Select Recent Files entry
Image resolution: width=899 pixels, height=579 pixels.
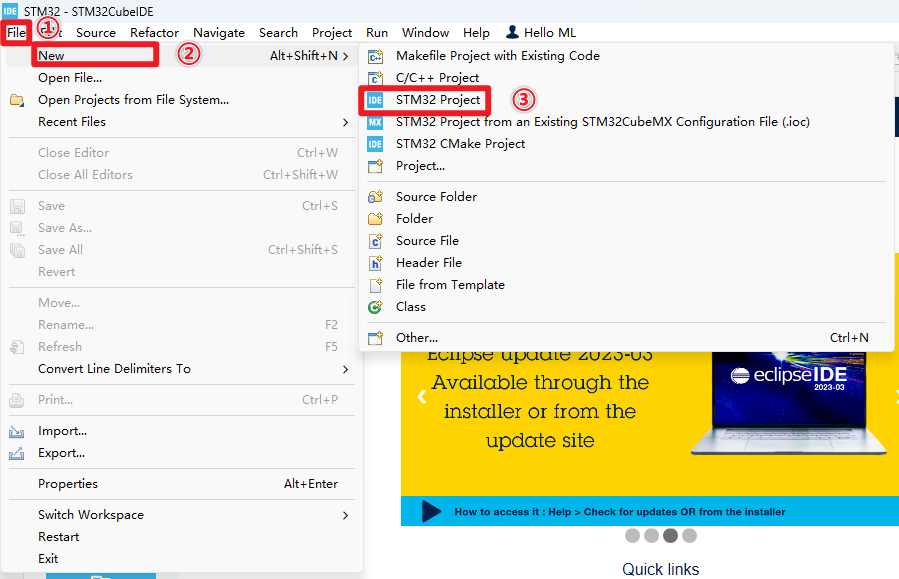[x=183, y=122]
